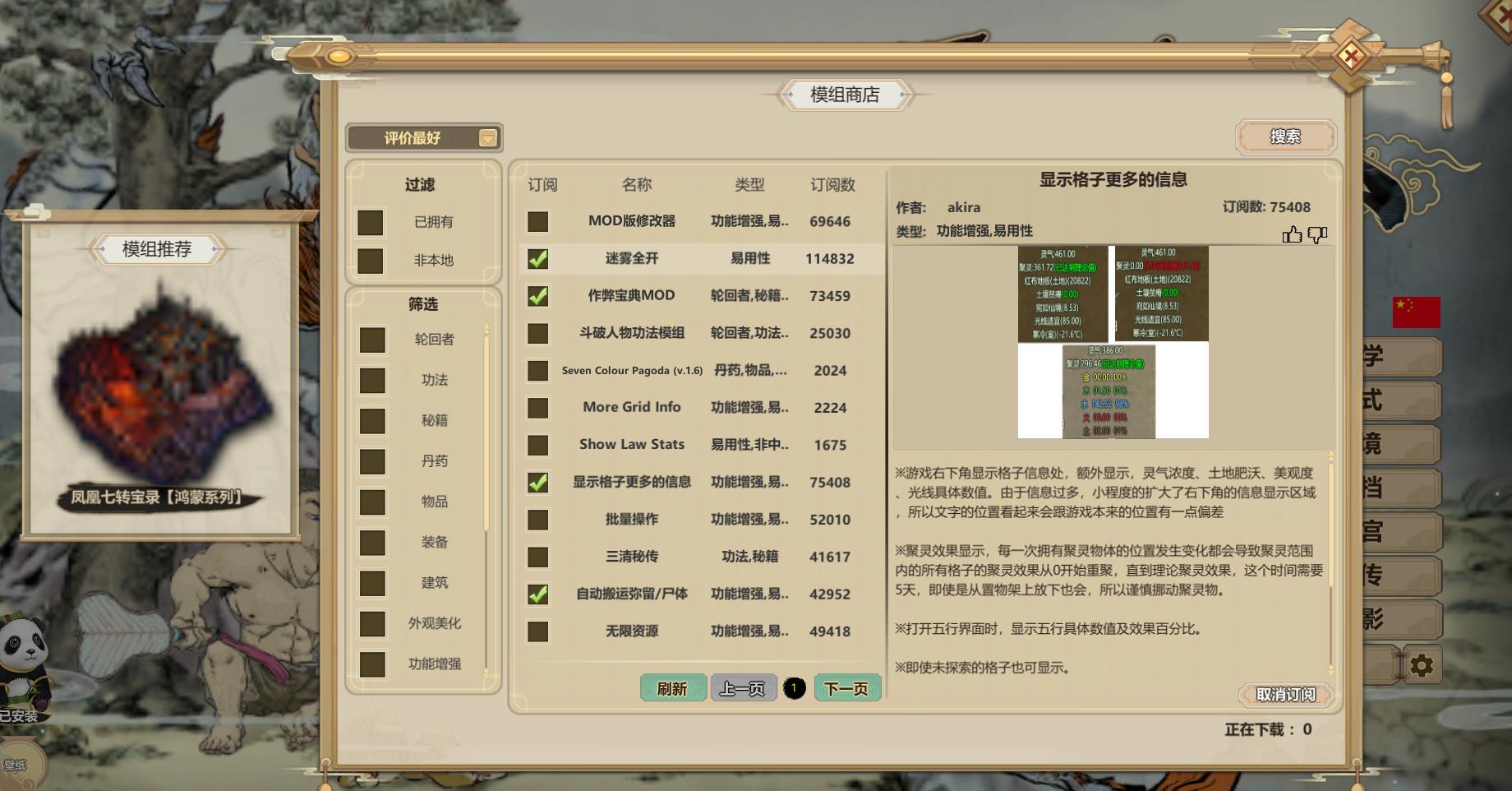1512x791 pixels.
Task: Select the Show Law Stats mod name
Action: point(632,444)
